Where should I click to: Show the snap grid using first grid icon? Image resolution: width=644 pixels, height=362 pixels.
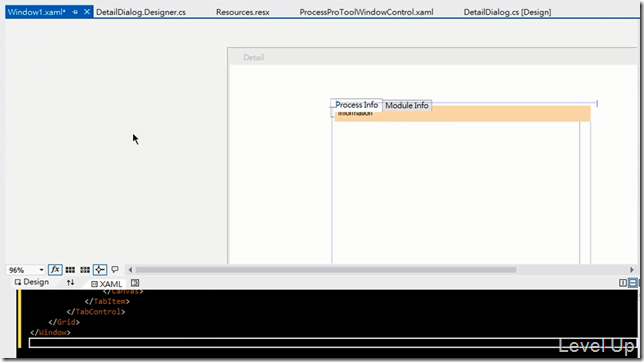pyautogui.click(x=70, y=270)
